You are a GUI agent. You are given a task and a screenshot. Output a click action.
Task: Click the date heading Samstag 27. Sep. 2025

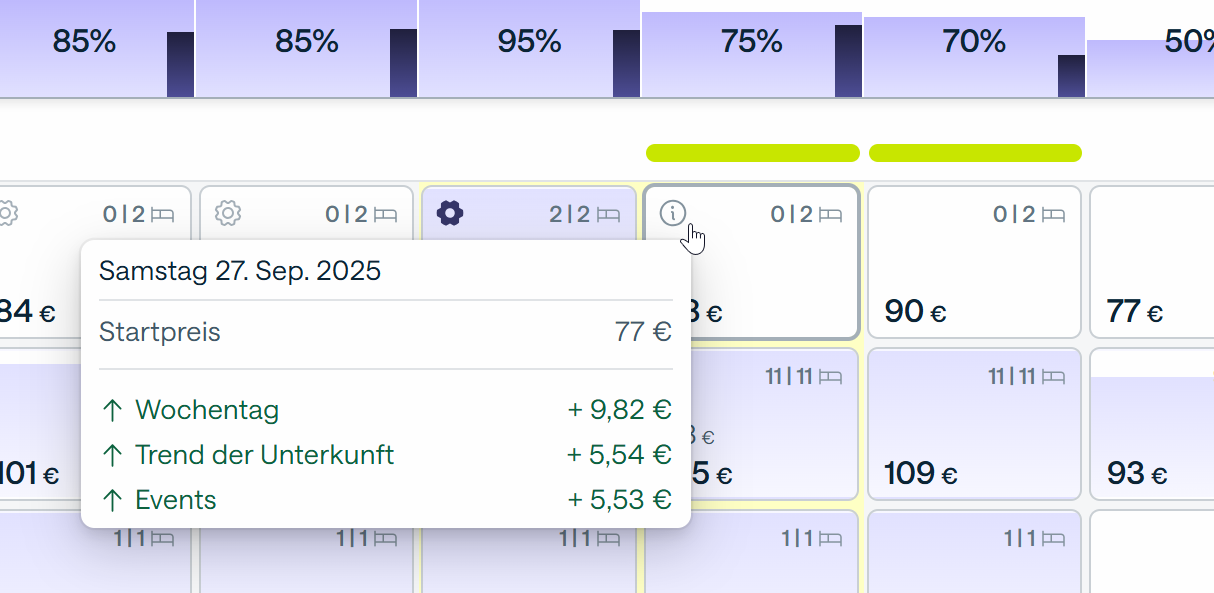pyautogui.click(x=240, y=271)
